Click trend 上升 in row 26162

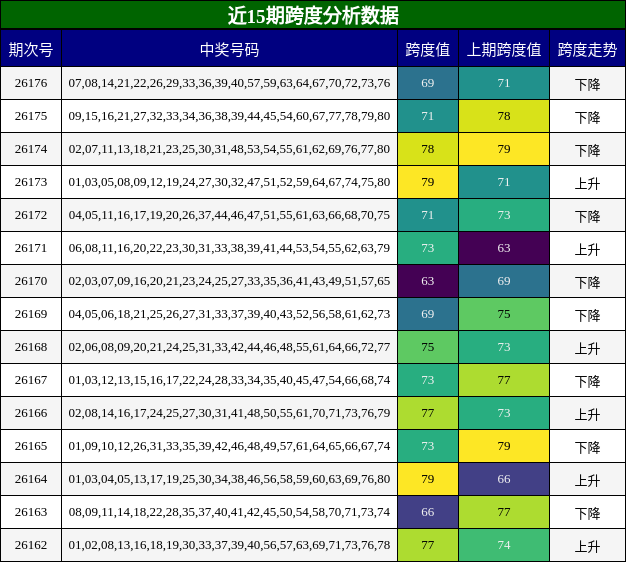(587, 546)
